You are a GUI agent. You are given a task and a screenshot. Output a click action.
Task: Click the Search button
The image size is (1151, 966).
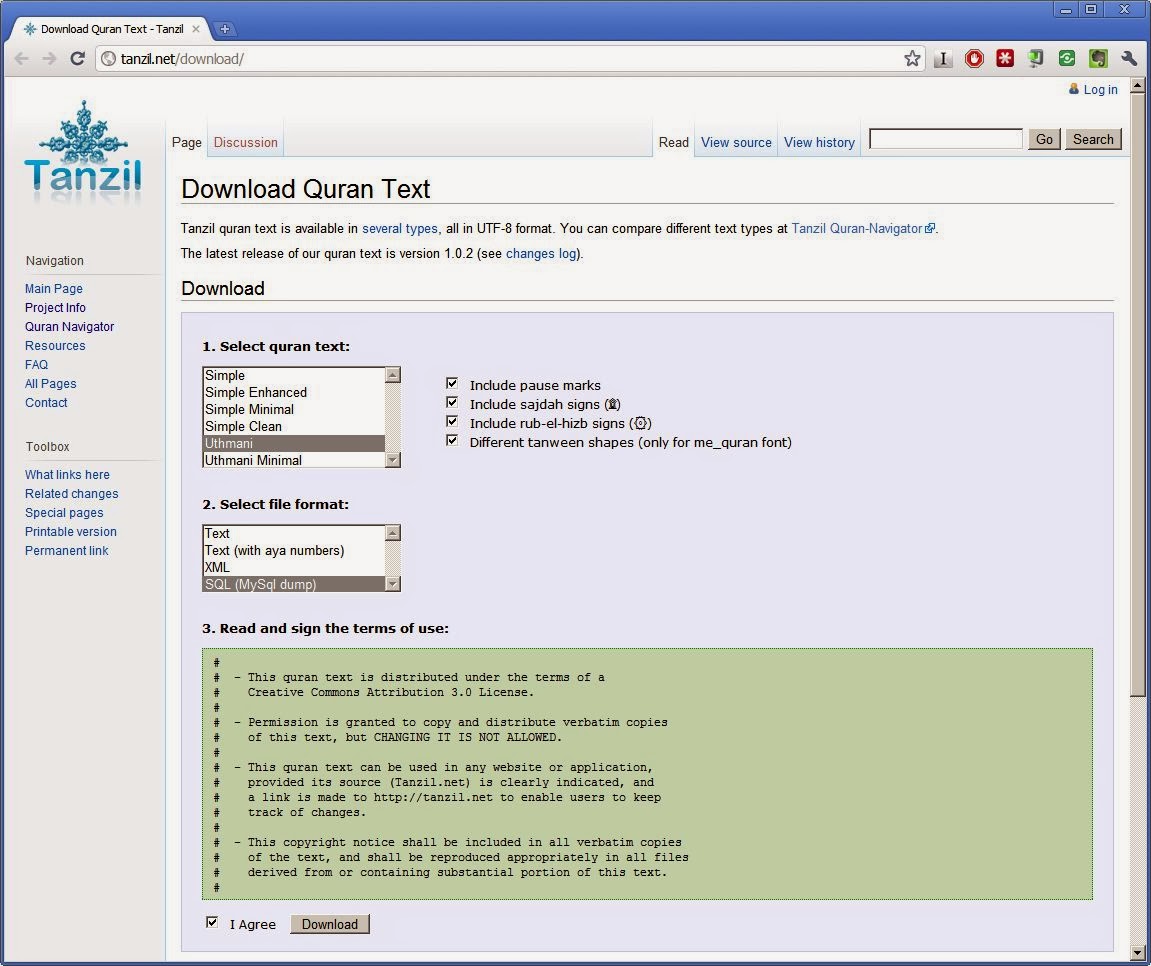tap(1093, 139)
